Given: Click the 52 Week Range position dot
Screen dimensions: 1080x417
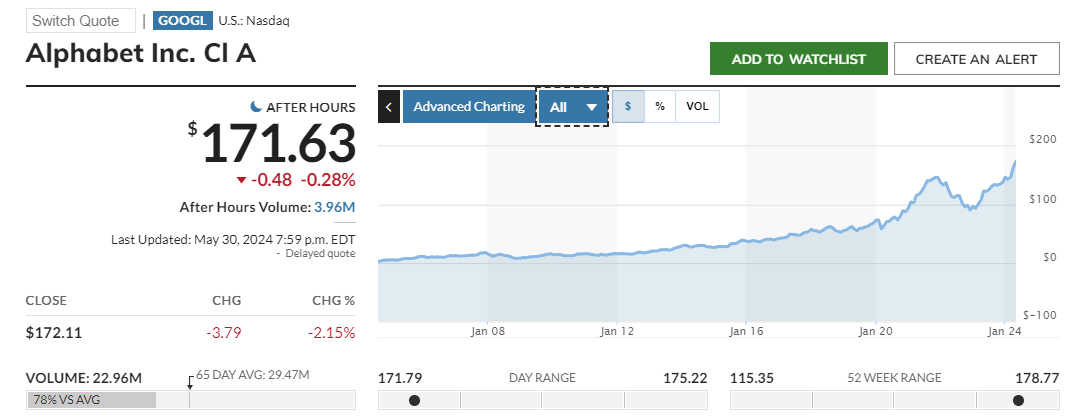Looking at the screenshot, I should click(x=1018, y=400).
